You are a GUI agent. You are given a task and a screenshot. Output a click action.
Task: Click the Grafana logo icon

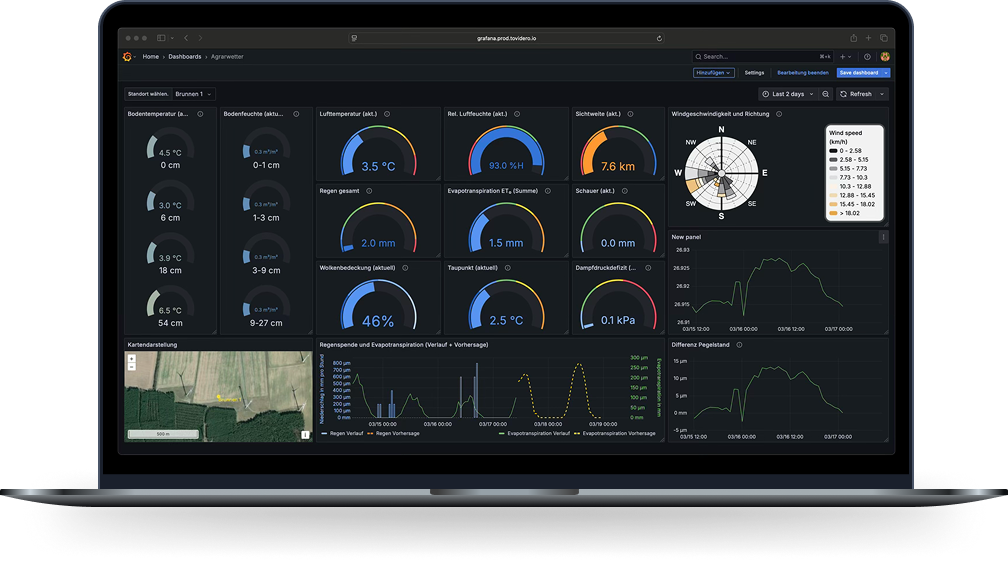[x=127, y=57]
